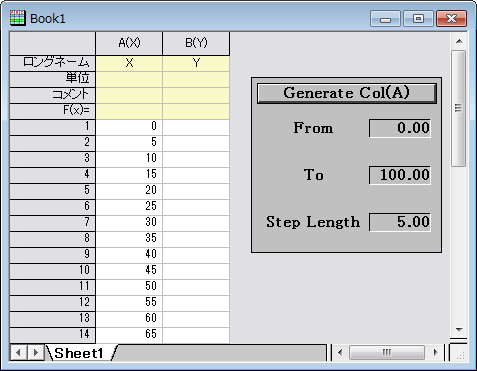Click column A cell containing 50

point(129,287)
